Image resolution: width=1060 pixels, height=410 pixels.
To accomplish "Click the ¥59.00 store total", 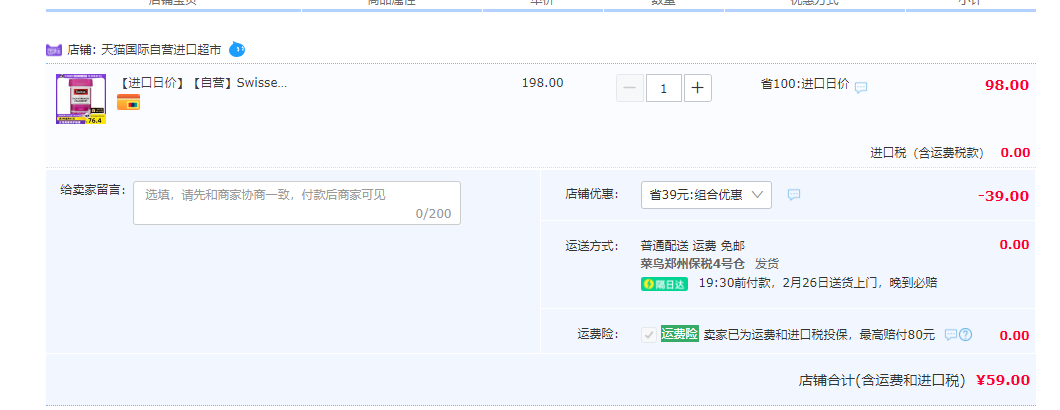I will [1003, 380].
